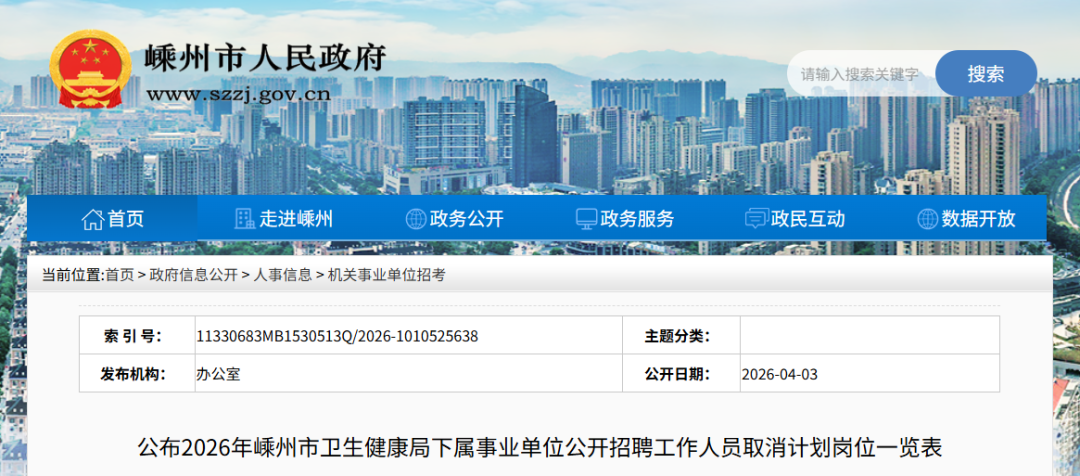Focus the 请输入搜索关键字 search field
Screen dimensions: 1080x476
coord(860,74)
